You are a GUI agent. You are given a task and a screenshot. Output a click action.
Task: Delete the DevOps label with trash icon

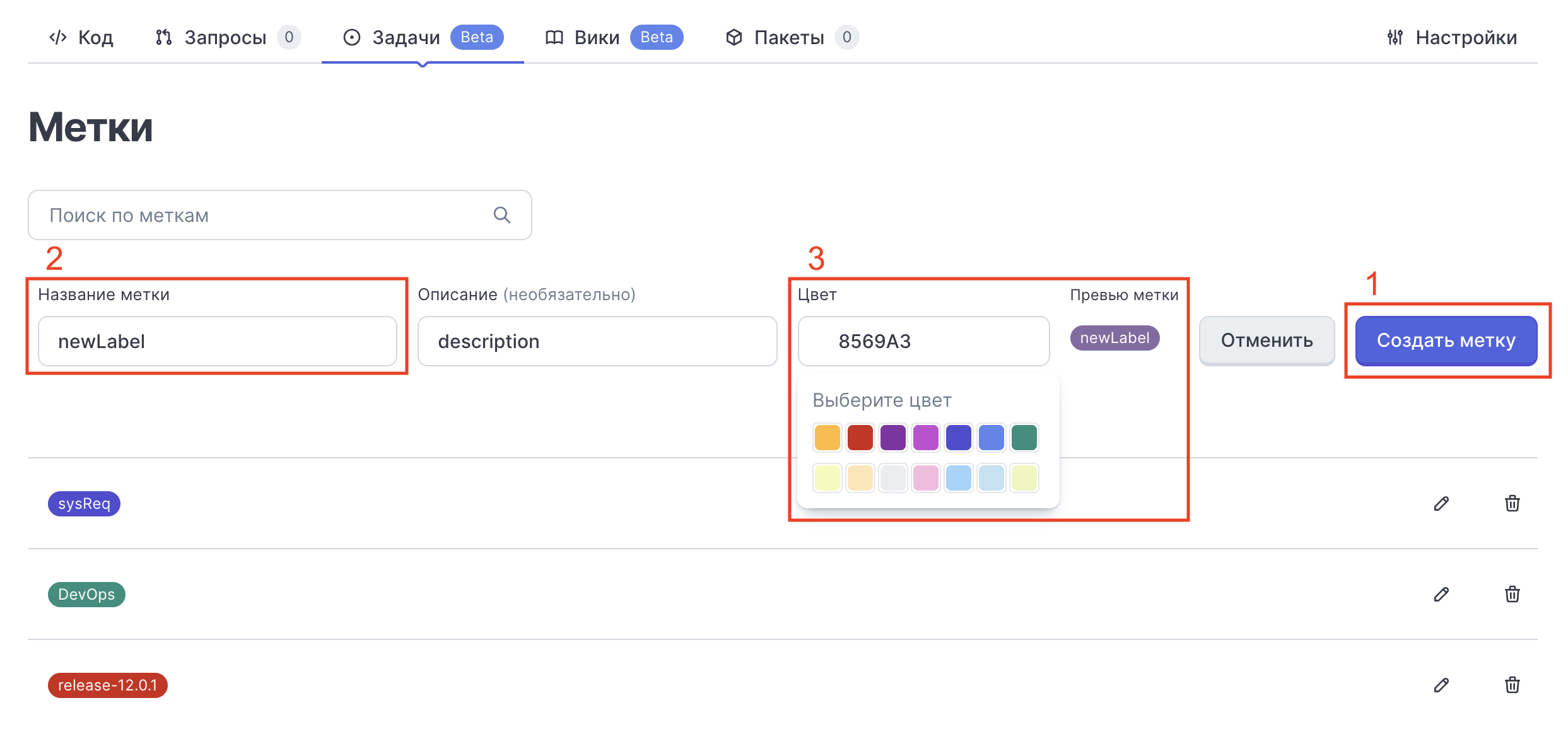pyautogui.click(x=1512, y=594)
